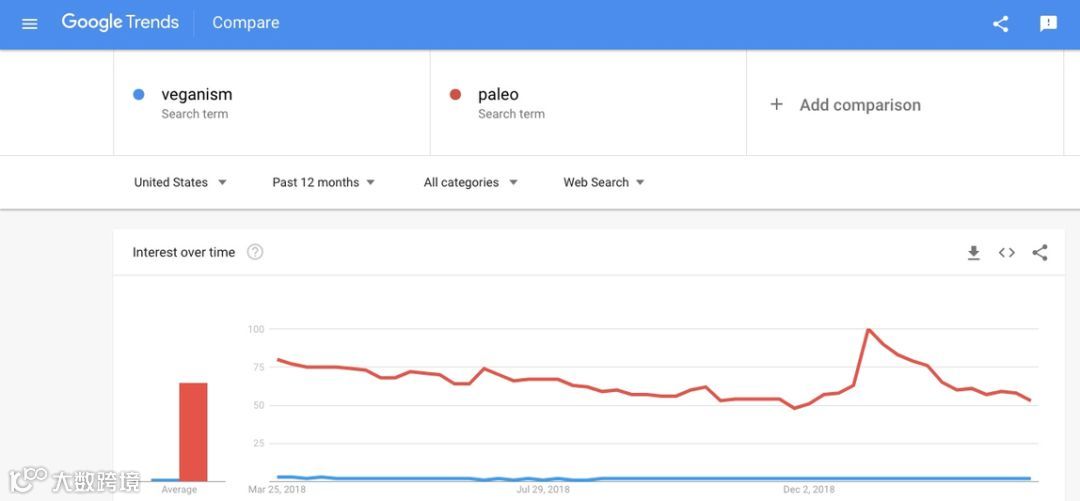The width and height of the screenshot is (1080, 501).
Task: Edit the paleo search term
Action: coord(498,95)
